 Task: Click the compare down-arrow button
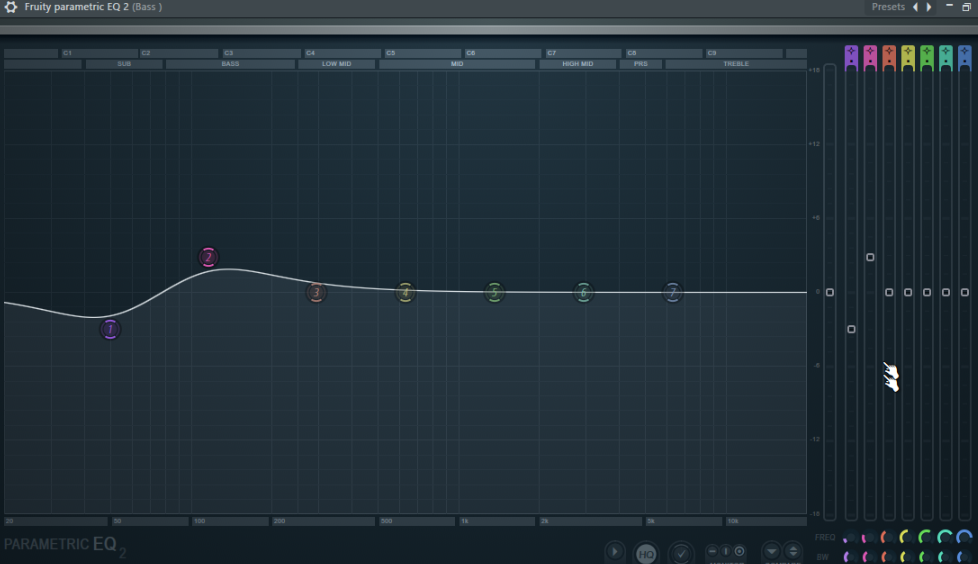[772, 552]
